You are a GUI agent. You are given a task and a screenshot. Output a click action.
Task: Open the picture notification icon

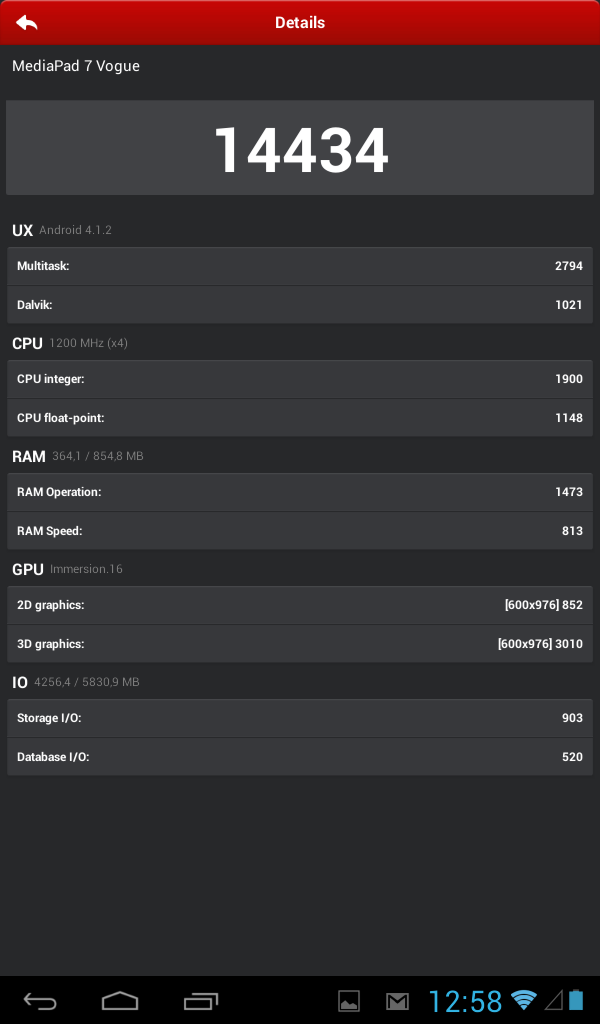349,1000
